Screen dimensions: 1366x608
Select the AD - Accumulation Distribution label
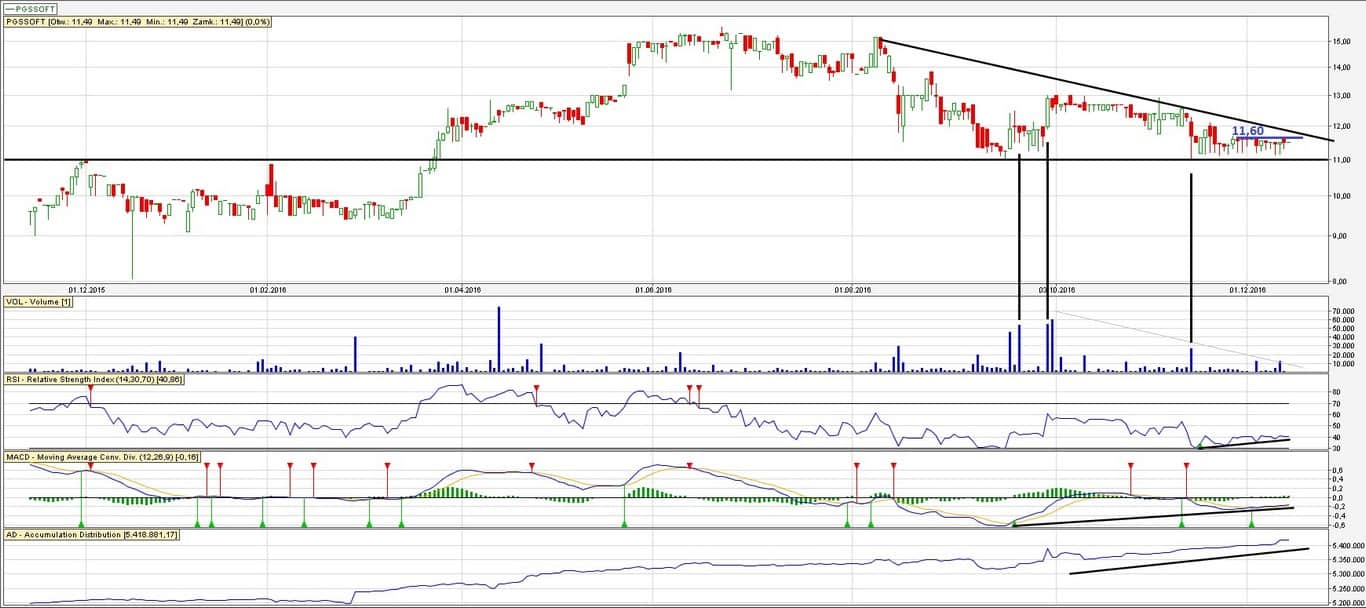[91, 535]
